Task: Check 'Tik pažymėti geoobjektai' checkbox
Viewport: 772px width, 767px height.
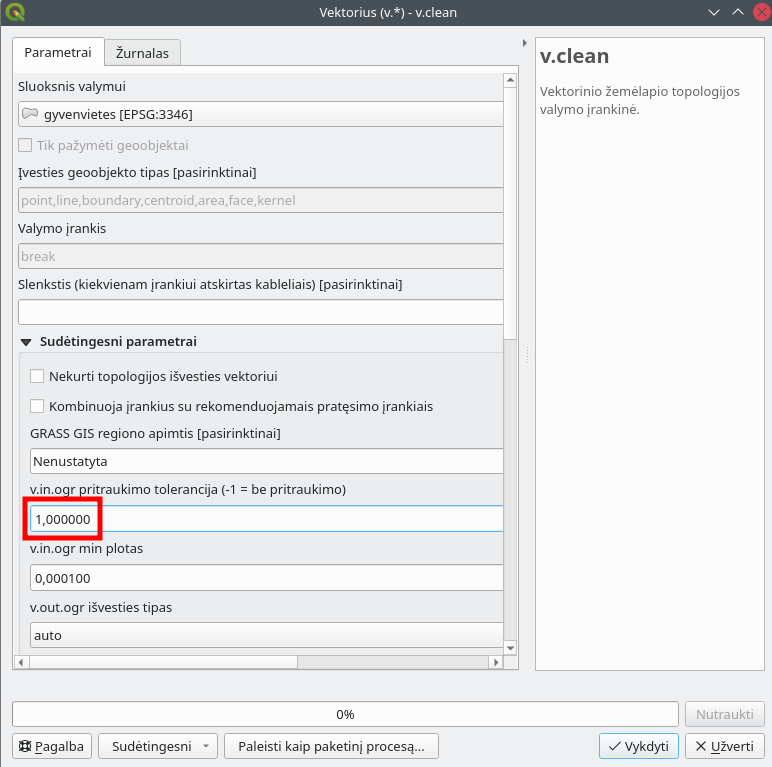Action: coord(25,145)
